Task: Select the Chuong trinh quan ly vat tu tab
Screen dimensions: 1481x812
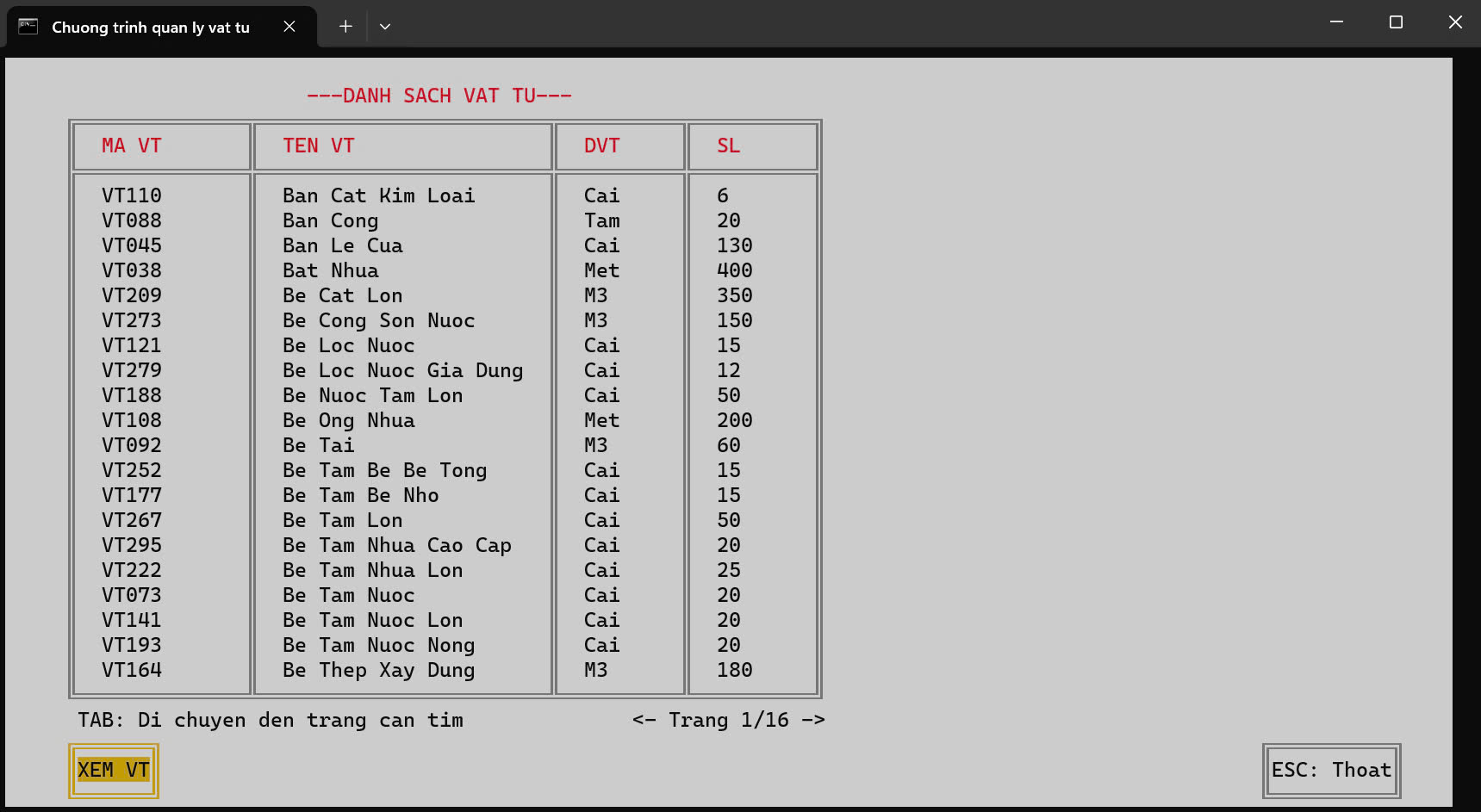Action: click(x=161, y=27)
